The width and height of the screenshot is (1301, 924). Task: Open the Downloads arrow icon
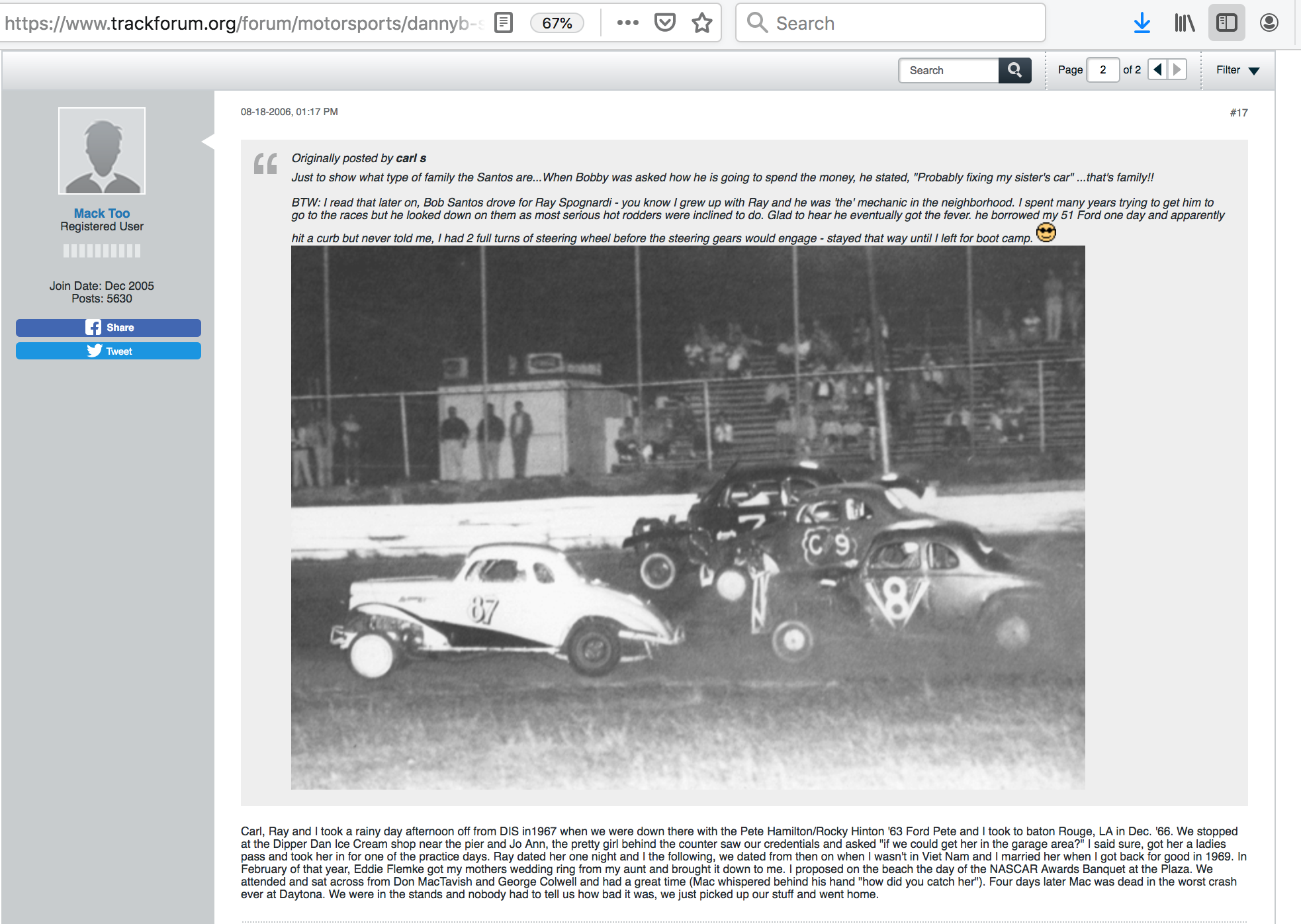tap(1142, 23)
